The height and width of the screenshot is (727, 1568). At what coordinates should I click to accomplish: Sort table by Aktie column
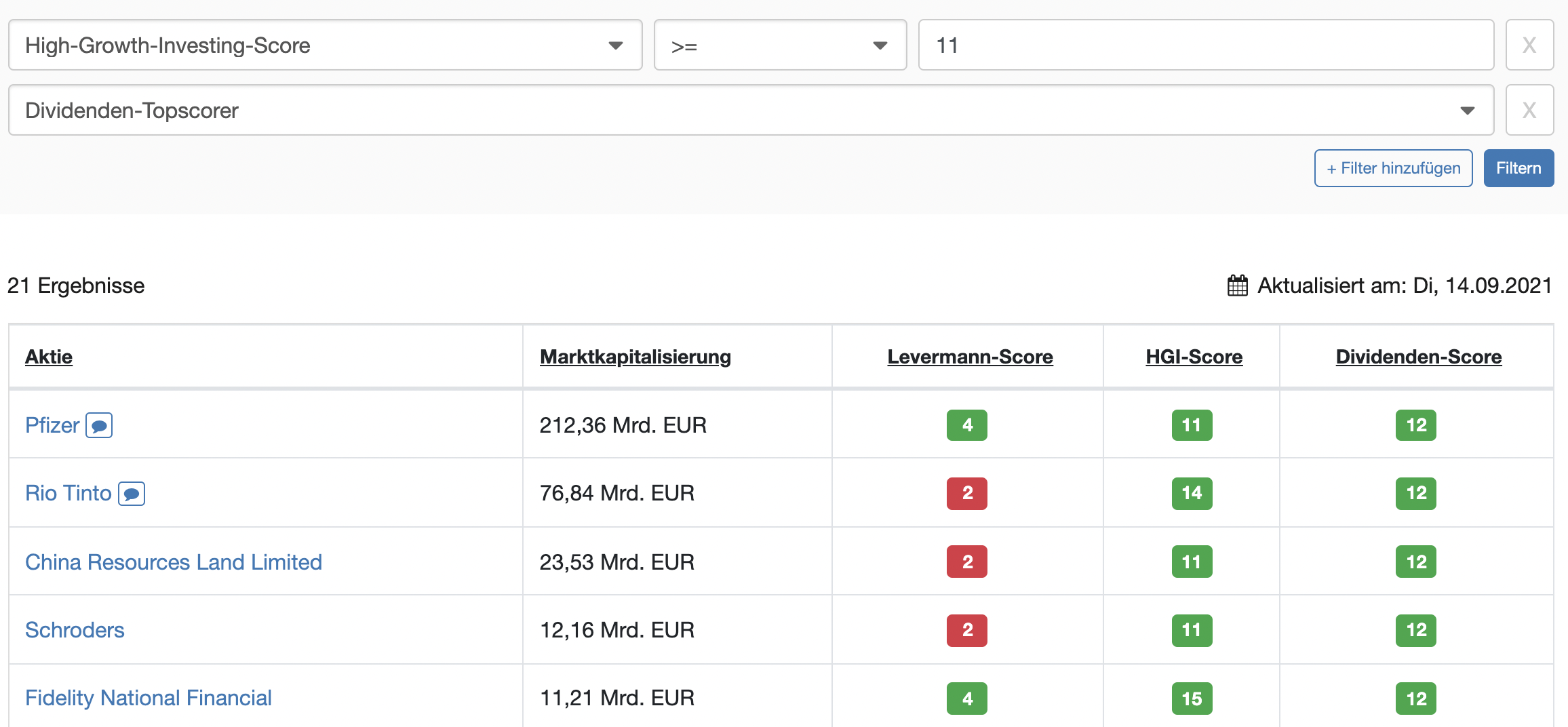49,357
